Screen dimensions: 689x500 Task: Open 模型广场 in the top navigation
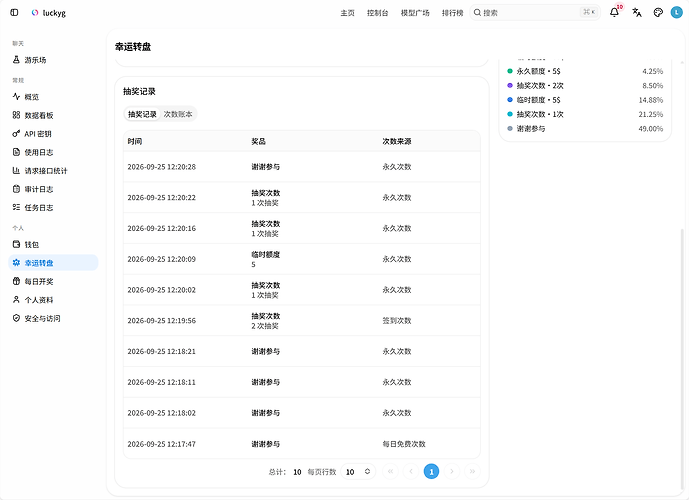coord(415,13)
